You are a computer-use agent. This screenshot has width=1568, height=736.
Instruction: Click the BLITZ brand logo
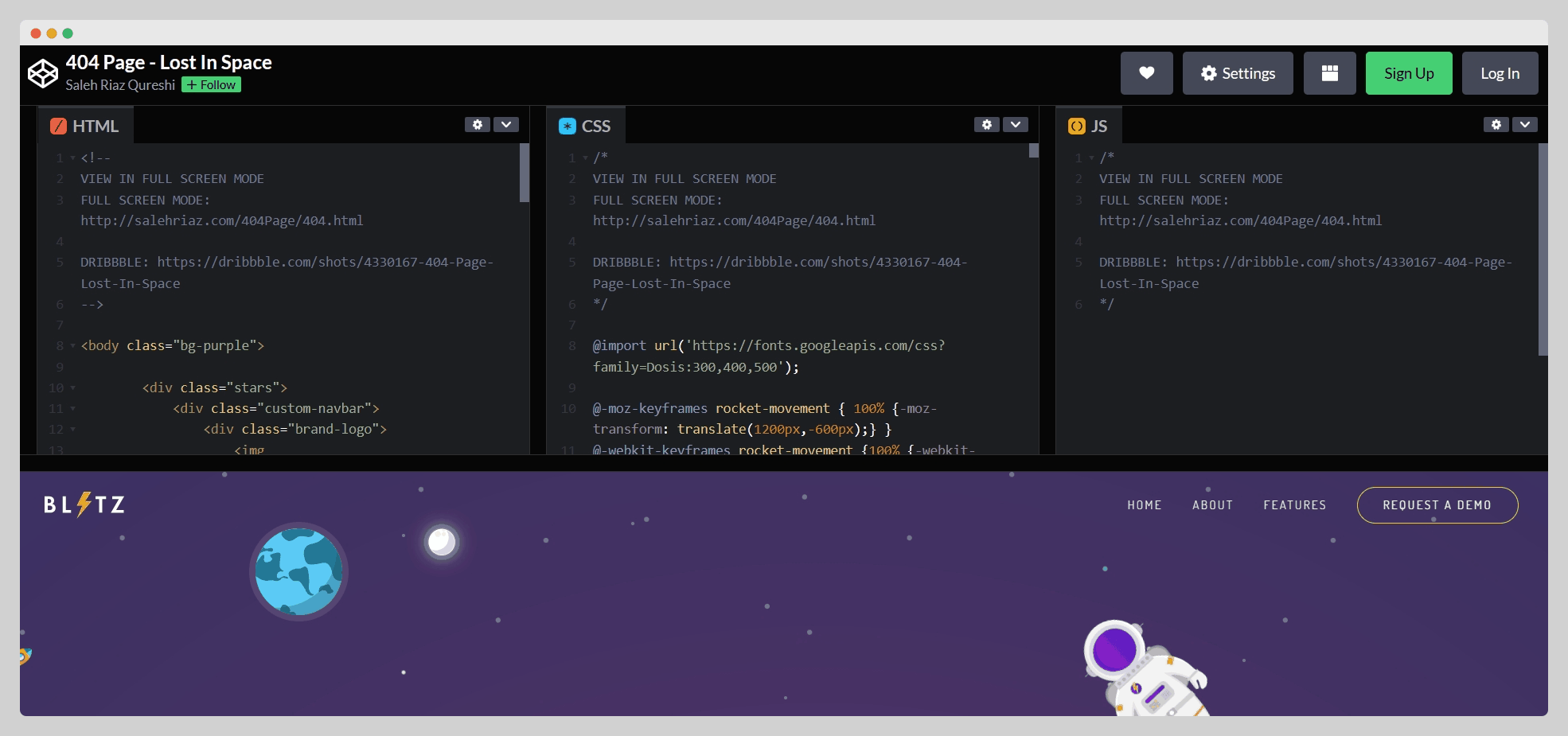(84, 504)
